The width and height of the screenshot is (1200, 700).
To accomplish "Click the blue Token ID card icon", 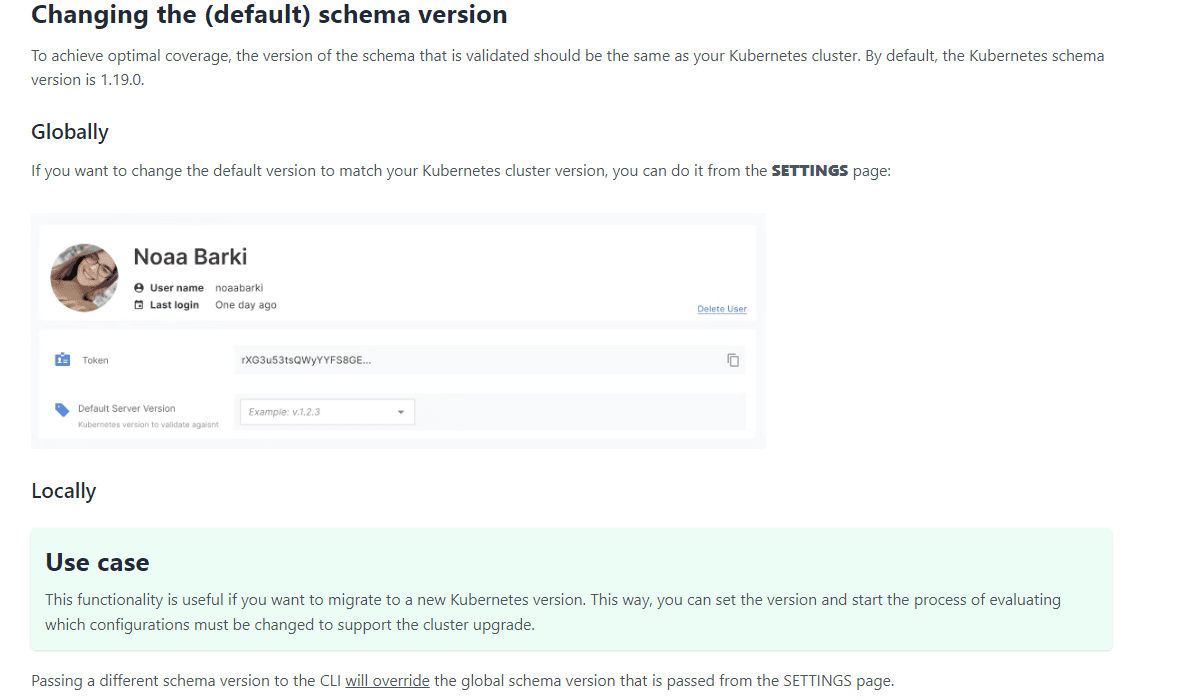I will (x=62, y=360).
